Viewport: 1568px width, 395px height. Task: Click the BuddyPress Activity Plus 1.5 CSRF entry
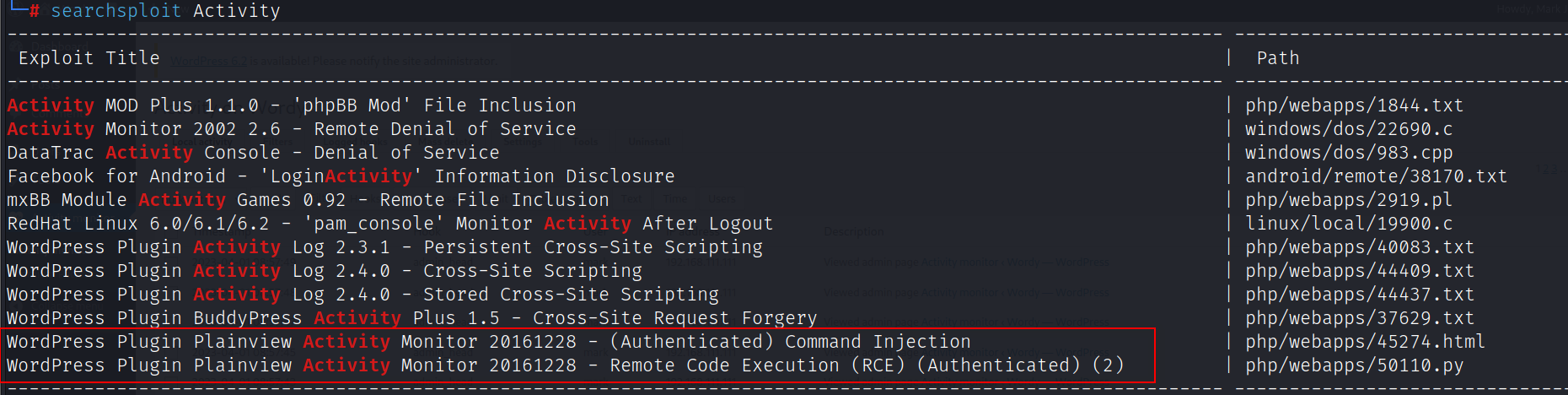[x=411, y=318]
